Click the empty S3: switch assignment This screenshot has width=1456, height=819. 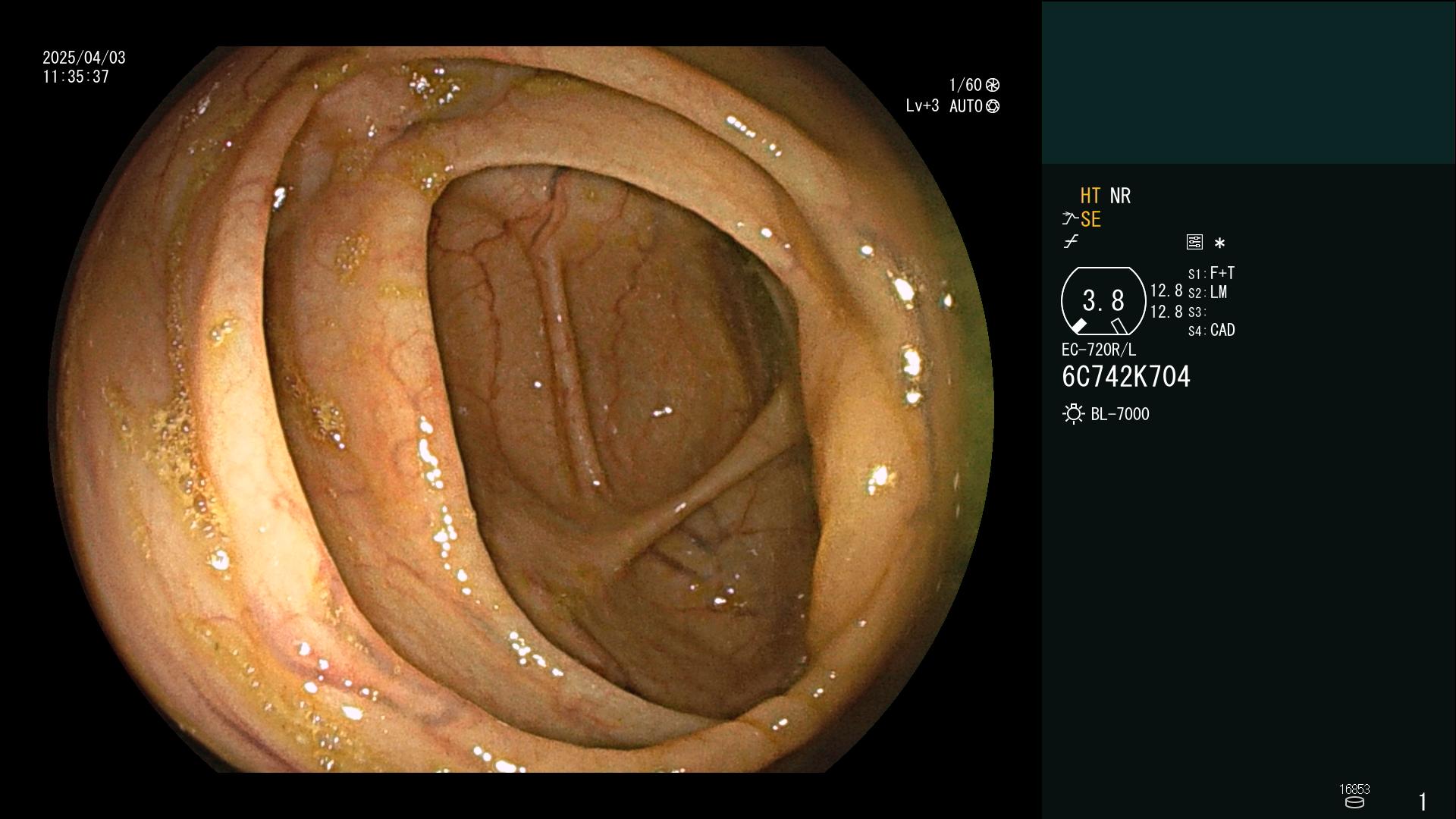[1197, 312]
